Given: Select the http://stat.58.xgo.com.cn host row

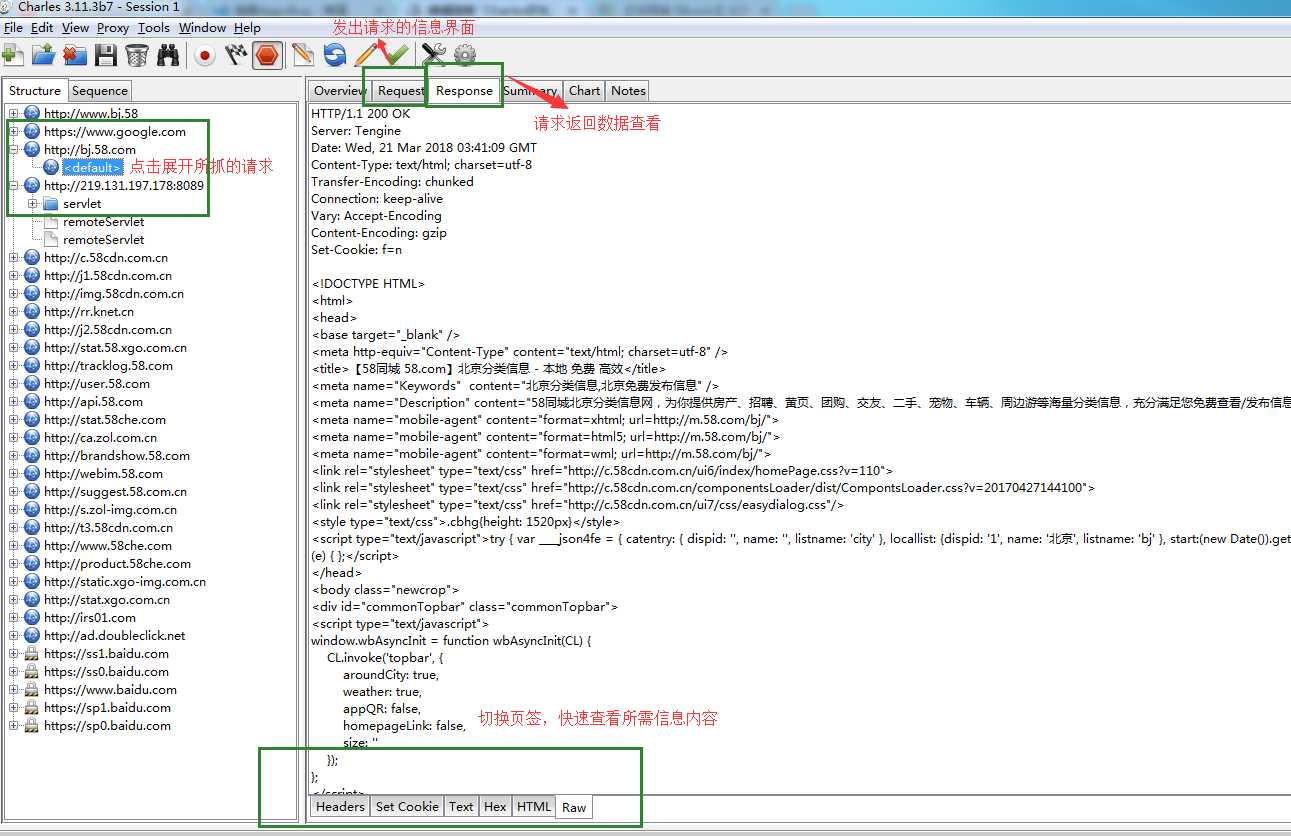Looking at the screenshot, I should point(115,348).
